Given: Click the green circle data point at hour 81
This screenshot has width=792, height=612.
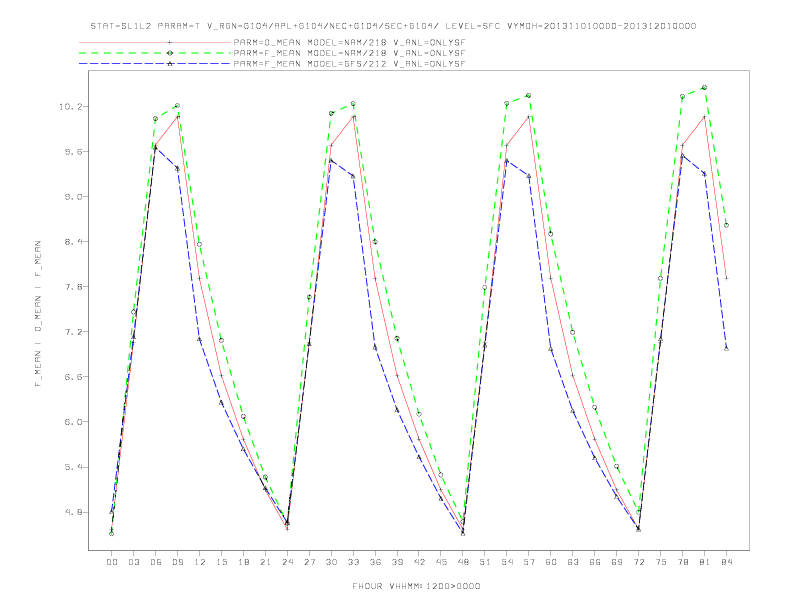Looking at the screenshot, I should click(704, 87).
